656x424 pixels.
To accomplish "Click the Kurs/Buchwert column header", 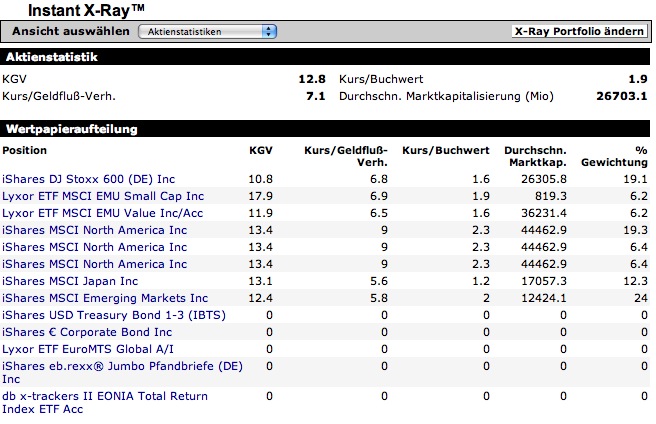I will point(445,151).
